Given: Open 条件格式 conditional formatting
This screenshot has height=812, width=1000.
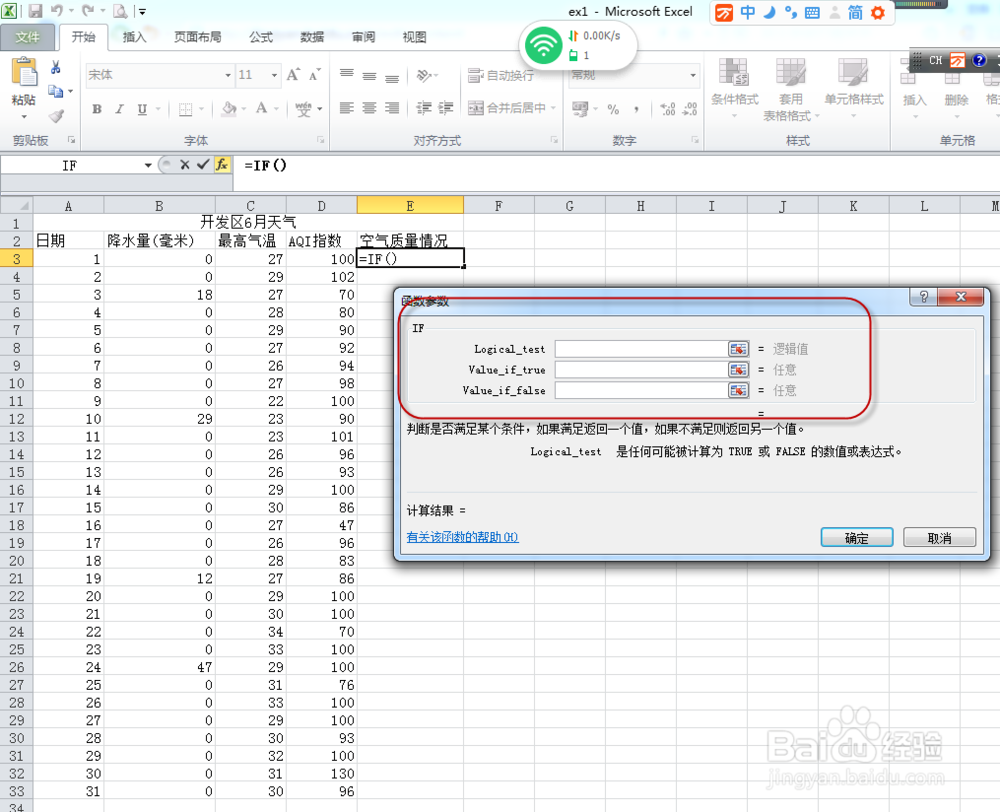Looking at the screenshot, I should pyautogui.click(x=735, y=88).
